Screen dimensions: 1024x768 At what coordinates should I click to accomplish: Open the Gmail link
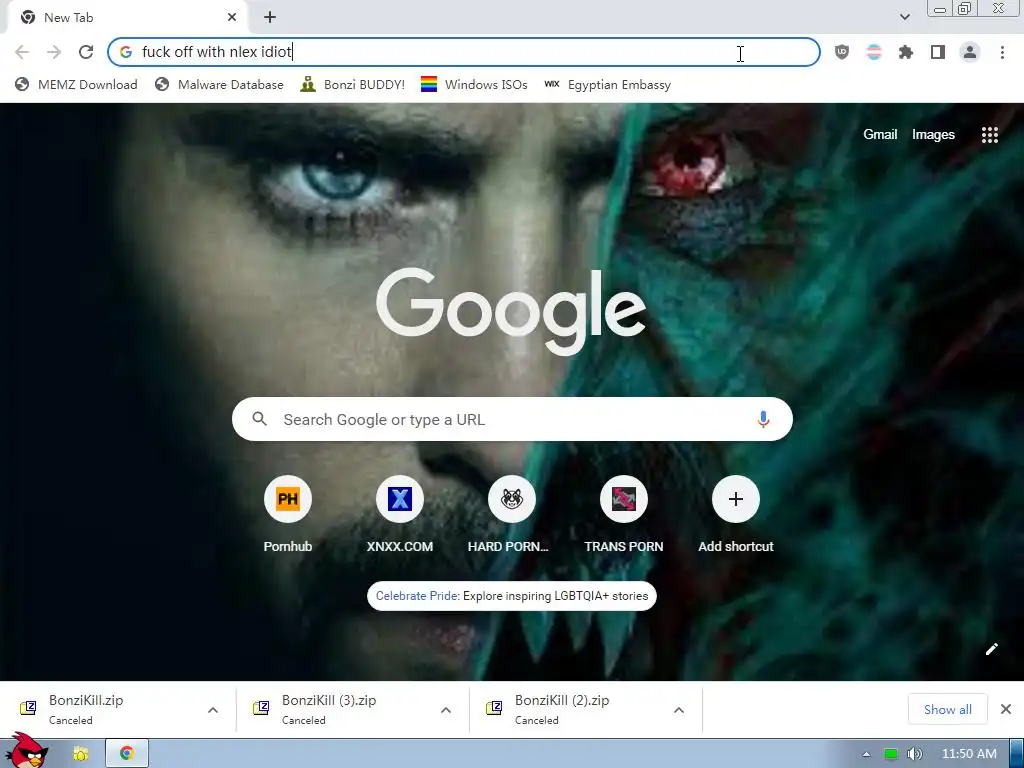point(880,135)
